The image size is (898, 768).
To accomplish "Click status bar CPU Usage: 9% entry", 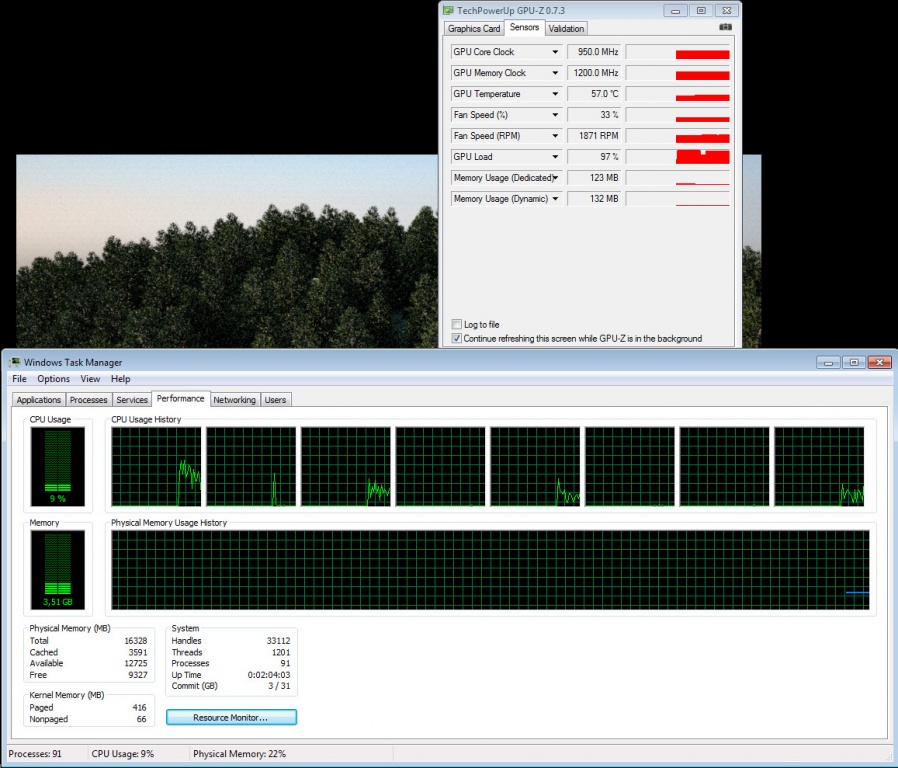I will 123,754.
